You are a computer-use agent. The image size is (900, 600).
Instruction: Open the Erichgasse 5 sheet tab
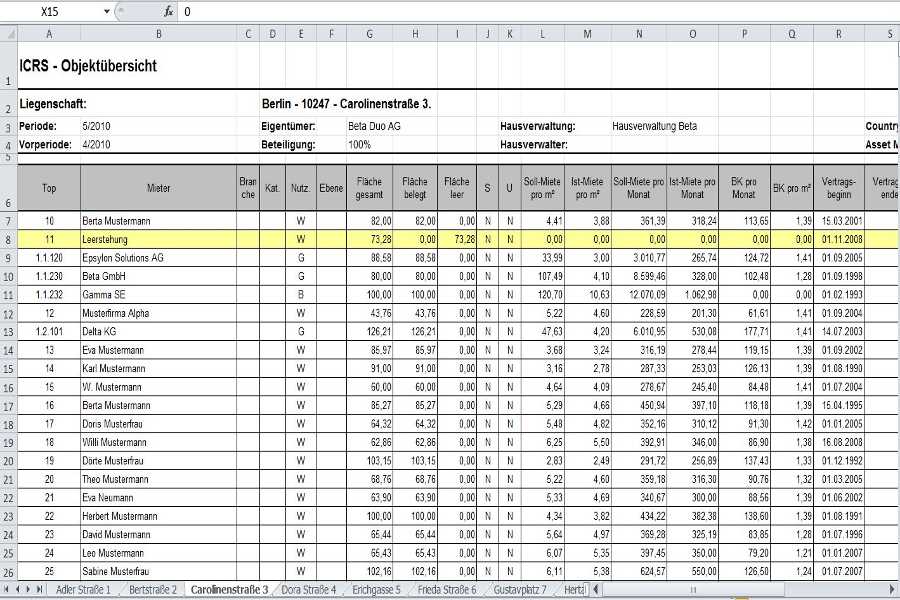tap(377, 590)
